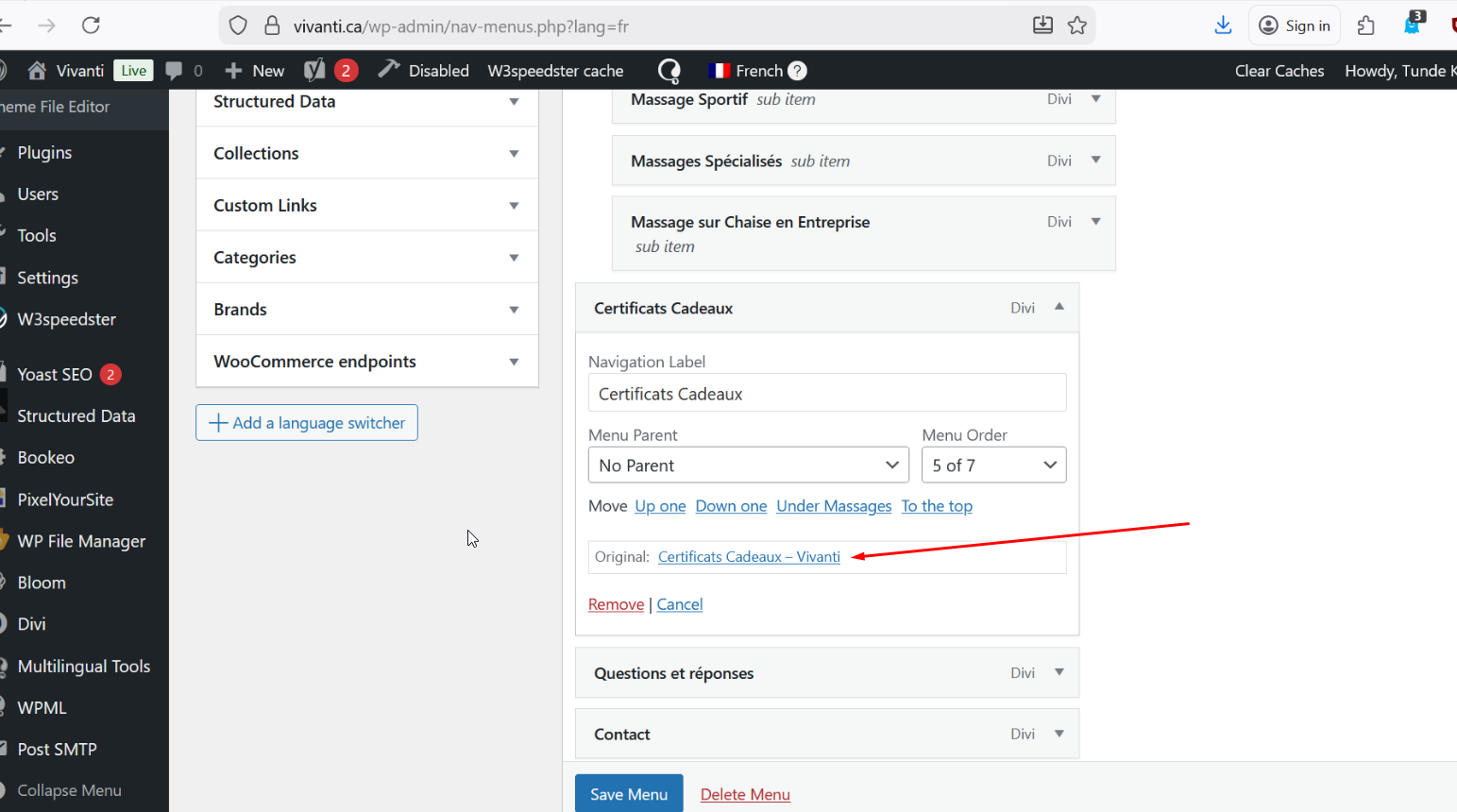Open the Menu Order dropdown

click(993, 465)
